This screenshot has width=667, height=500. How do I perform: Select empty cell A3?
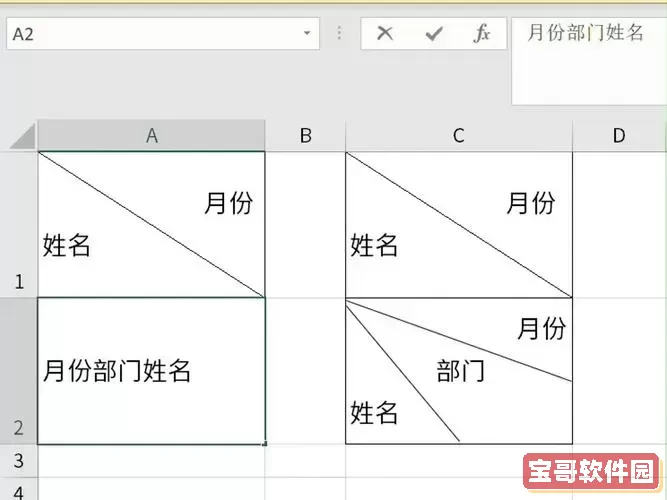pyautogui.click(x=151, y=461)
